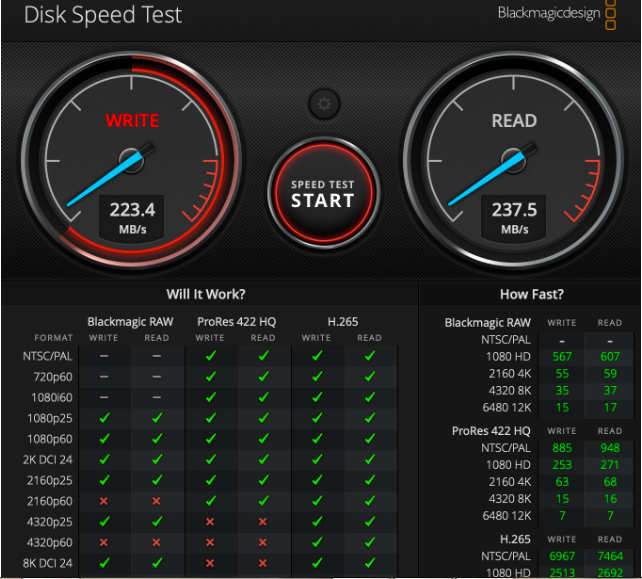Click the 2K DCI 24 format row label
642x579 pixels.
47,460
